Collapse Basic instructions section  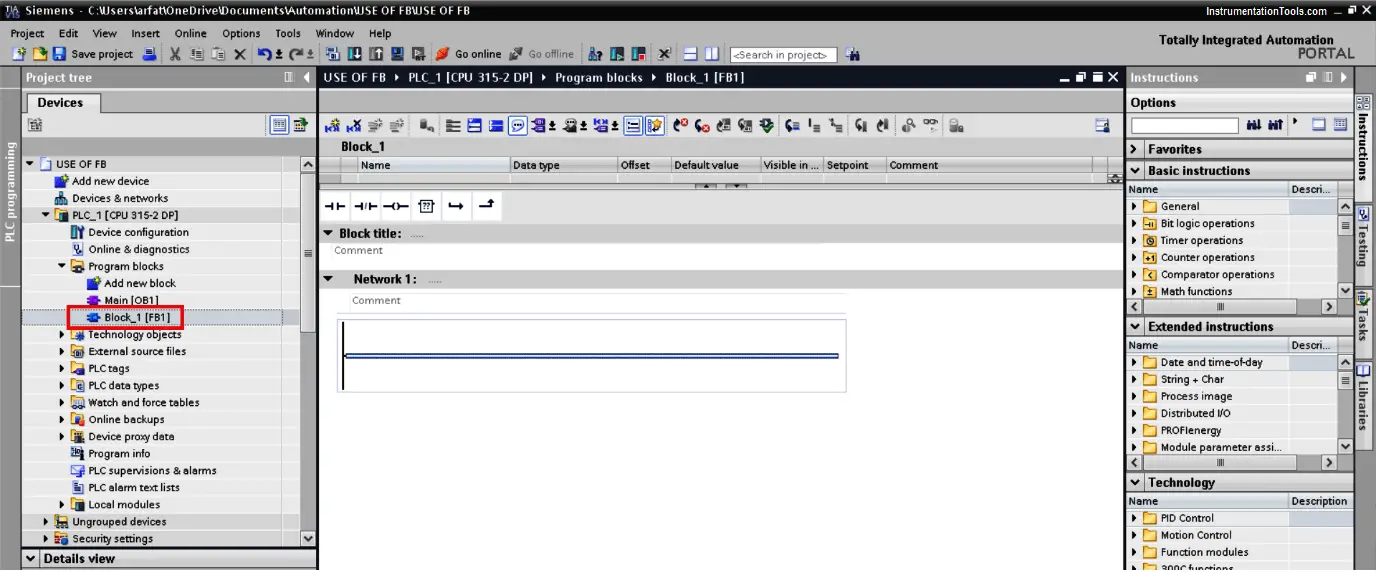pyautogui.click(x=1135, y=171)
